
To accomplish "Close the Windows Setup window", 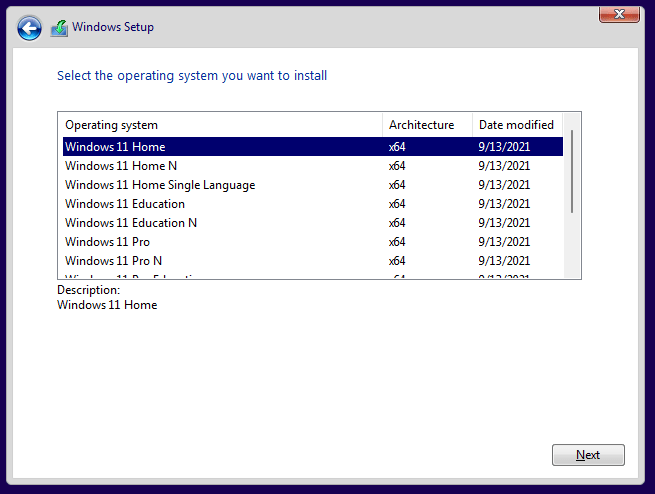I will (x=619, y=14).
